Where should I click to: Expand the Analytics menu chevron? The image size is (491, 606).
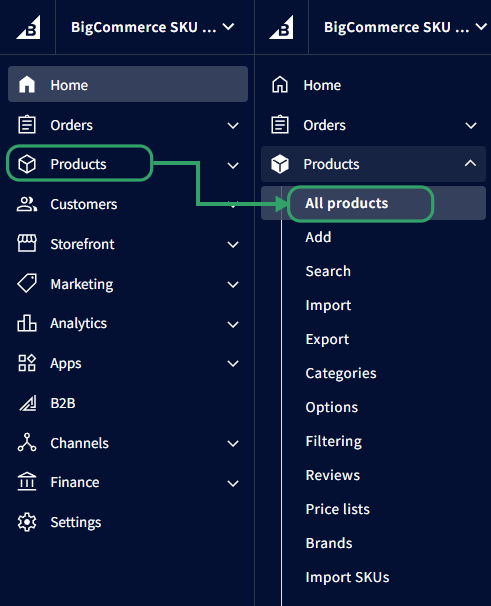point(233,324)
